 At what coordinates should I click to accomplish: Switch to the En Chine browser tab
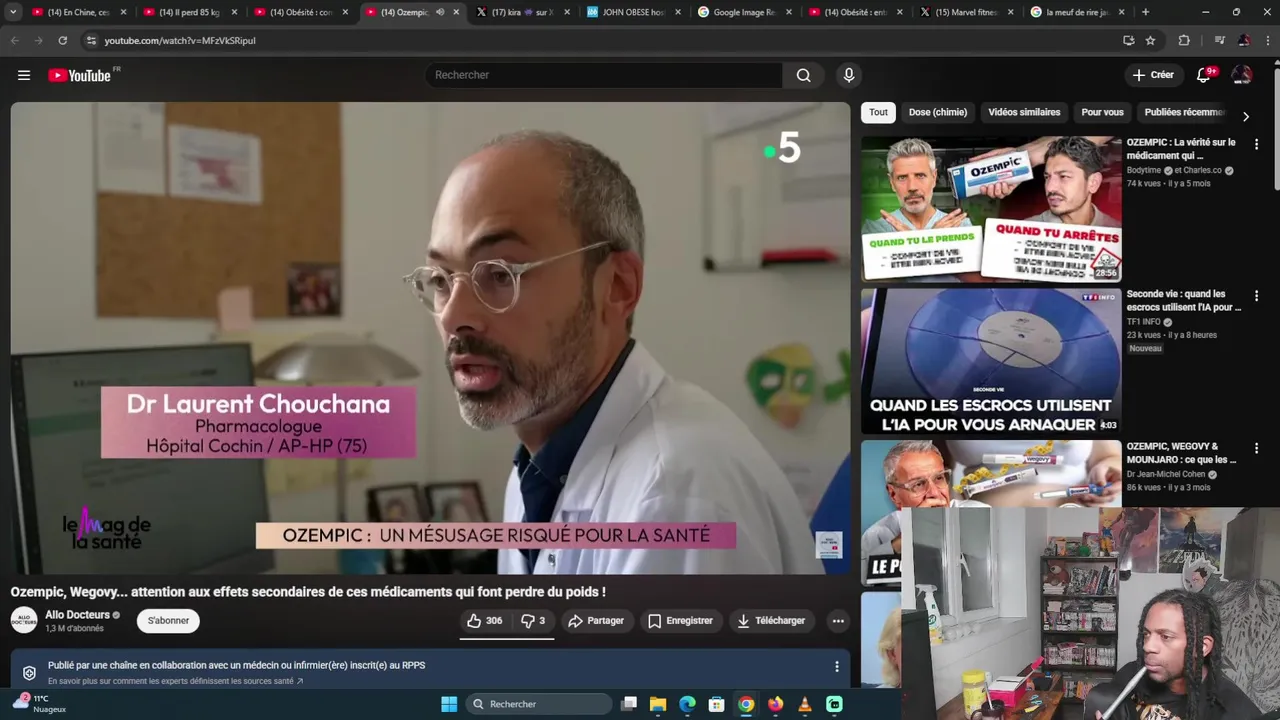click(x=78, y=12)
